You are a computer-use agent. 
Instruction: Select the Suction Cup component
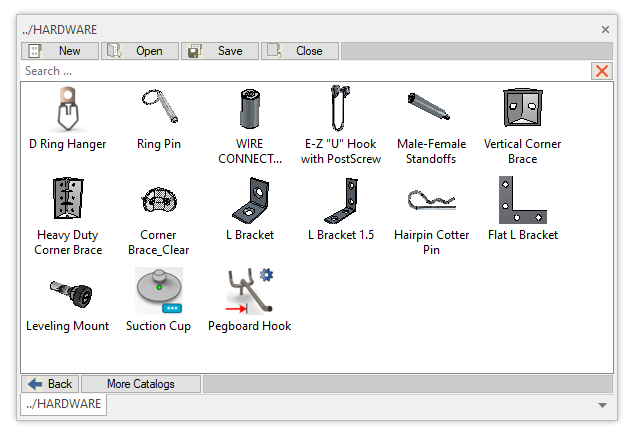click(159, 292)
